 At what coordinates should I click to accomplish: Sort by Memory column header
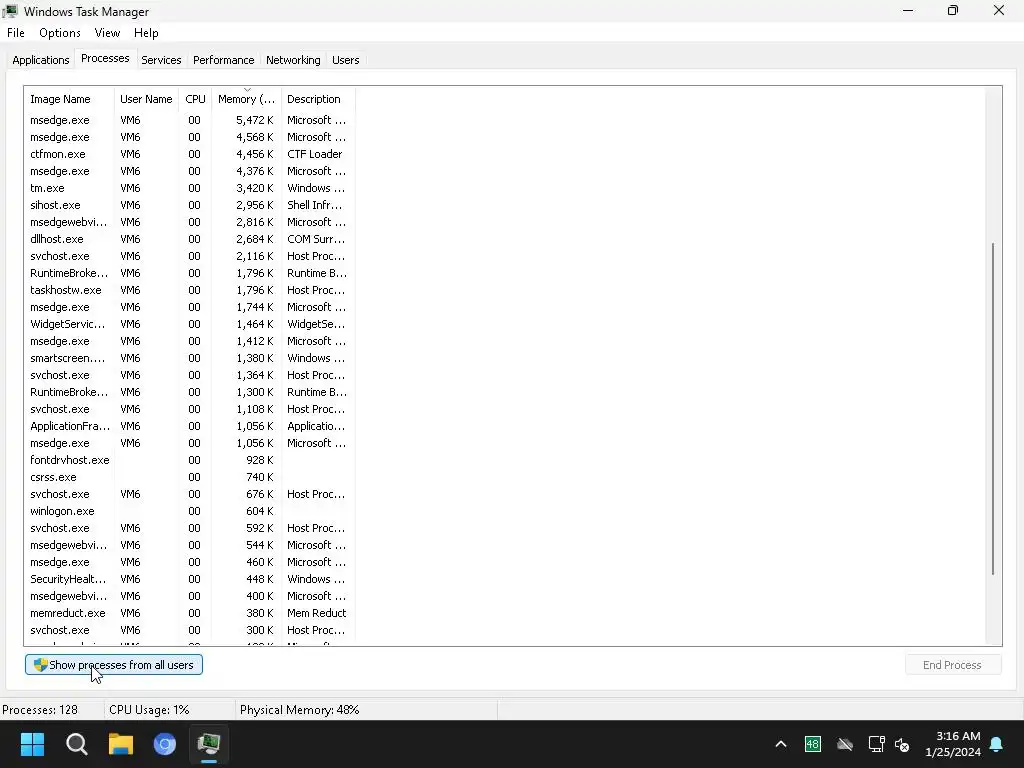click(246, 99)
